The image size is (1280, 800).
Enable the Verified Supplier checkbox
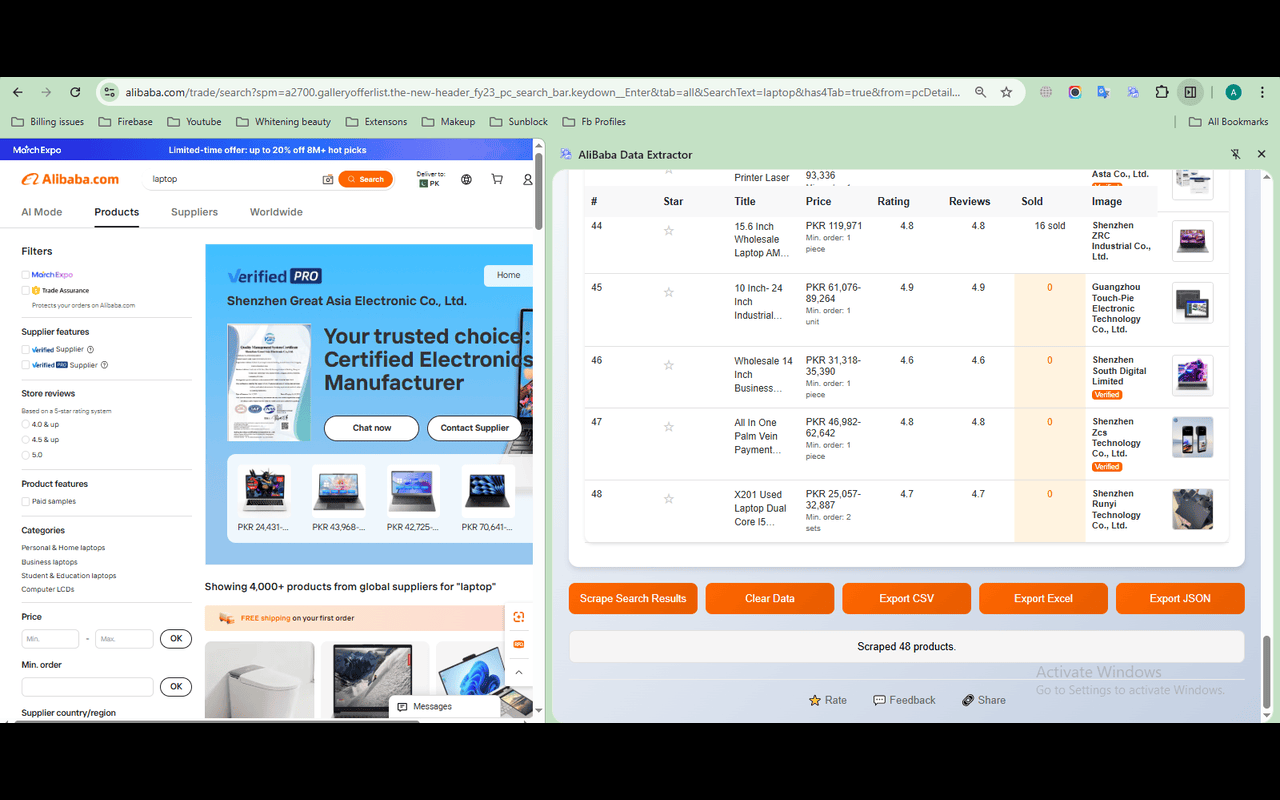point(25,350)
